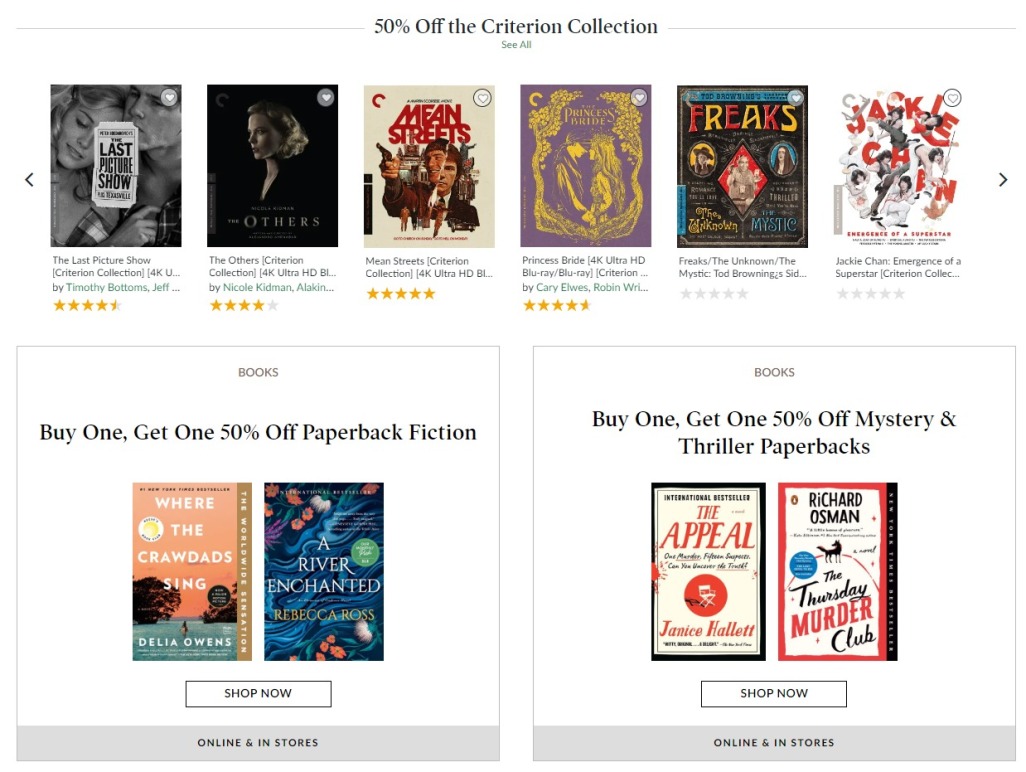Advance the carousel with the right arrow

(1002, 179)
